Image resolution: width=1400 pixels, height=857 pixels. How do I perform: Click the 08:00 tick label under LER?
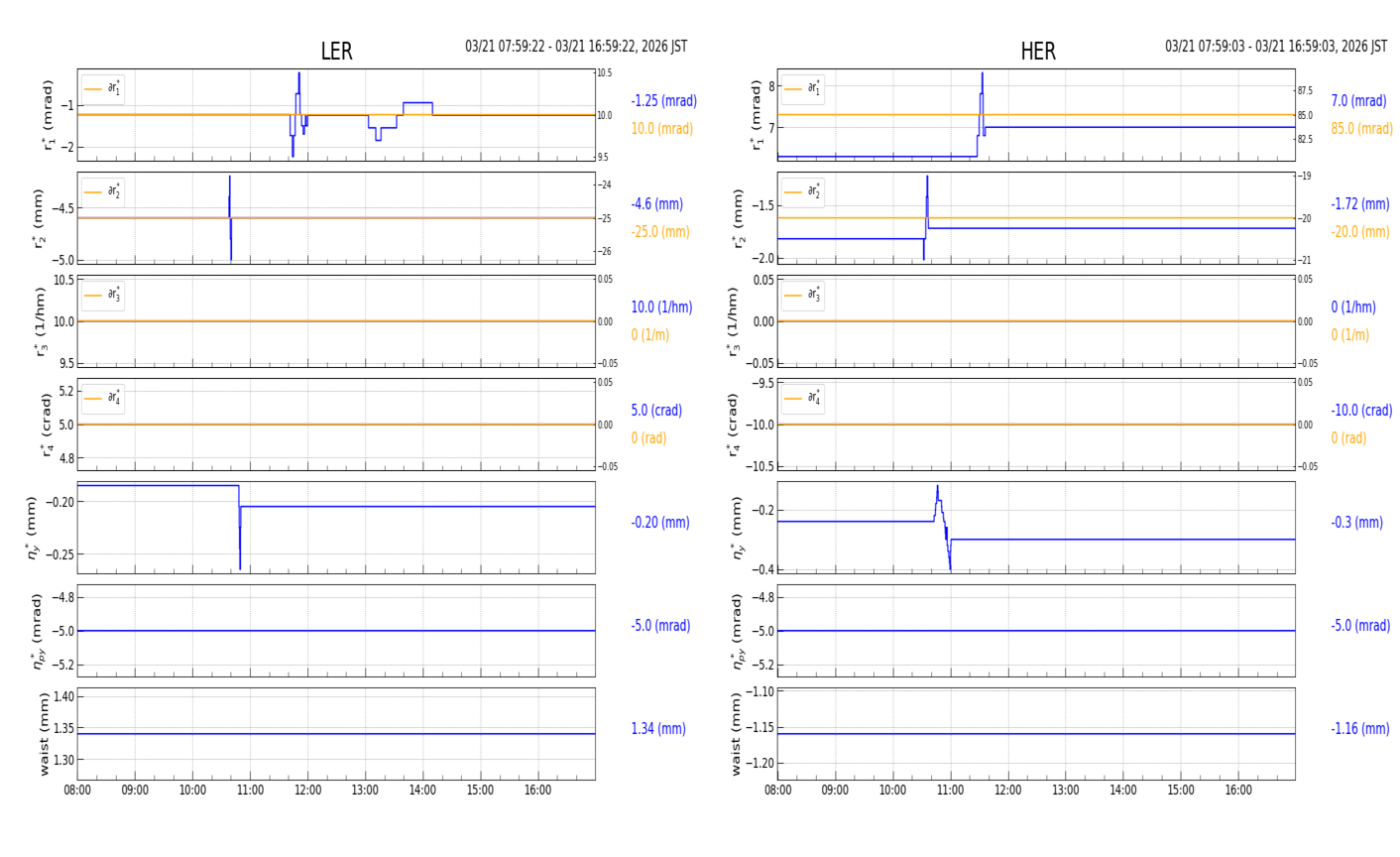pos(77,791)
